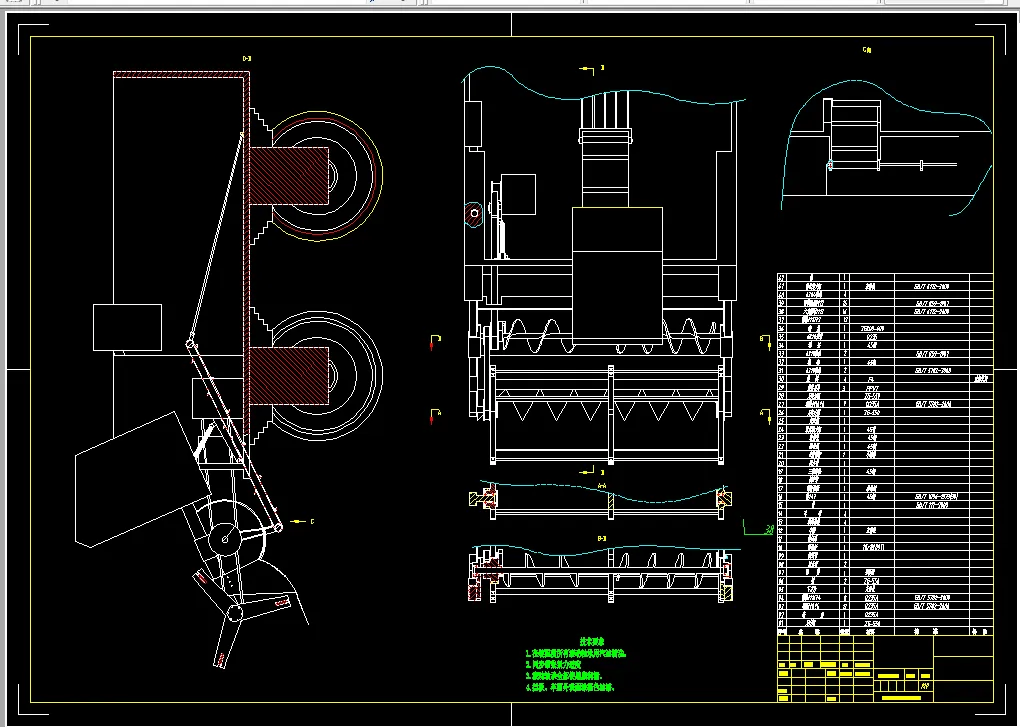
Task: Click the yellow C arrow near the reel
Action: point(302,522)
